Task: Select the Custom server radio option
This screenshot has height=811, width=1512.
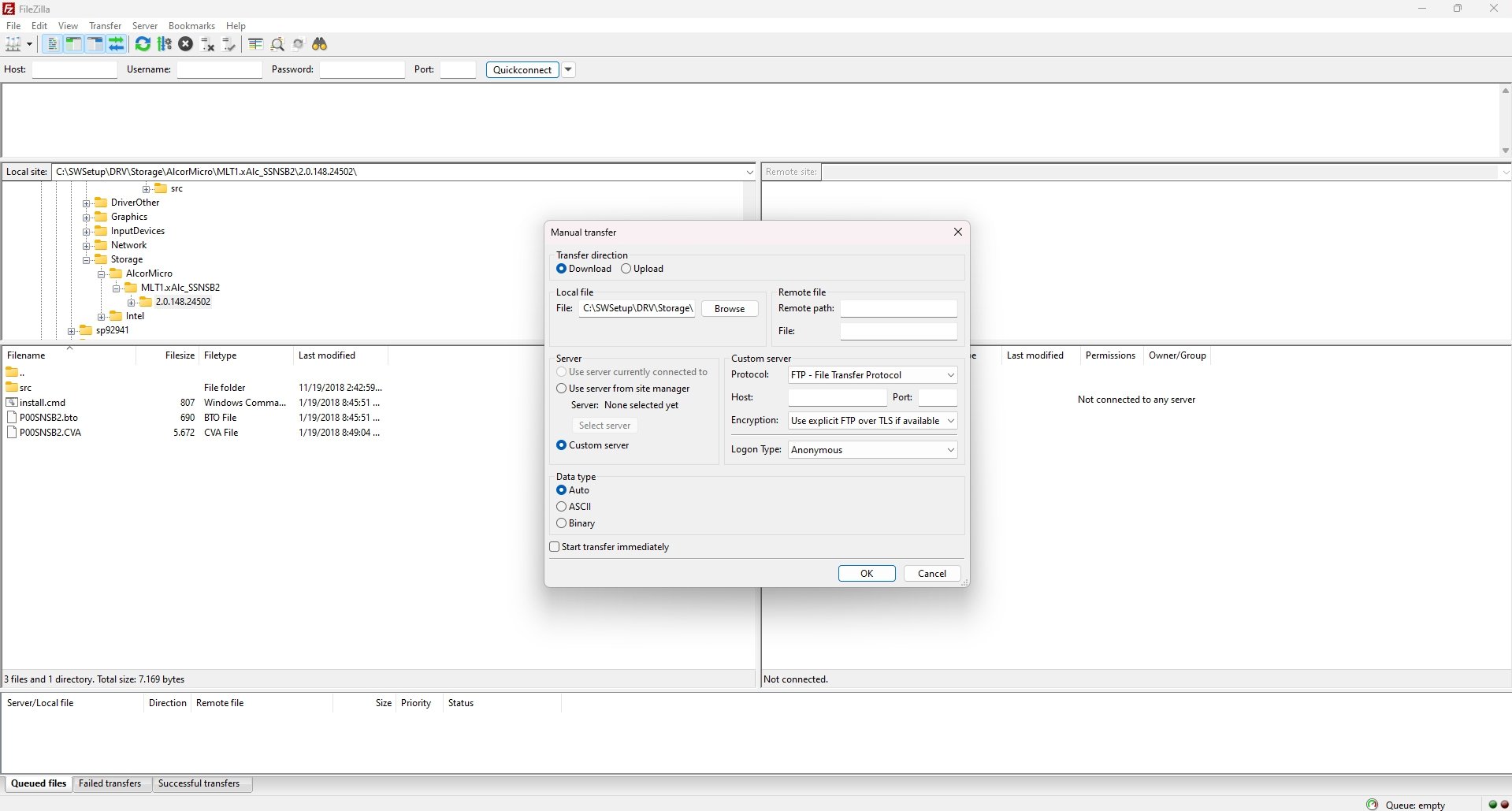Action: click(x=561, y=445)
